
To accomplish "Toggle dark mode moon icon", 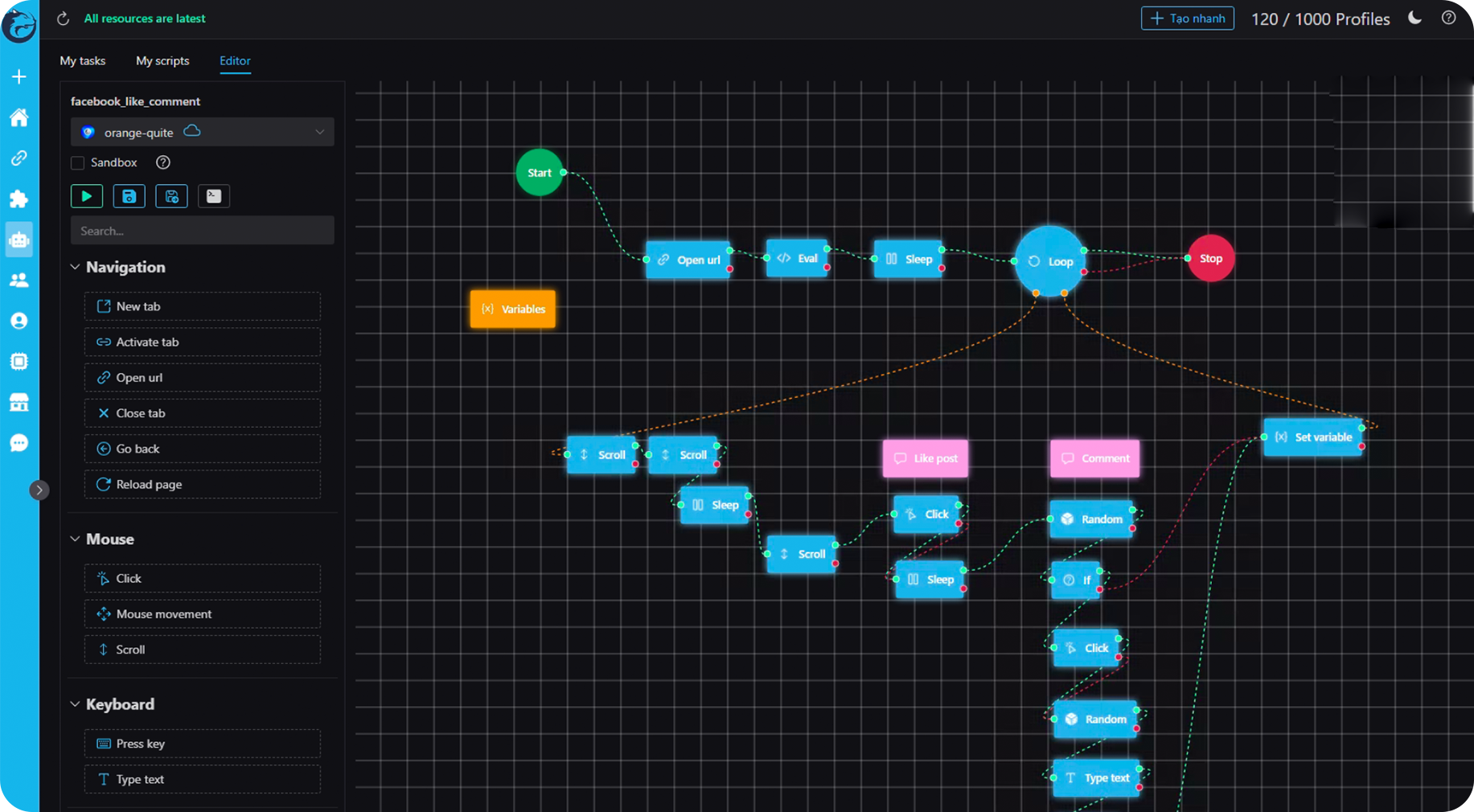I will 1414,18.
